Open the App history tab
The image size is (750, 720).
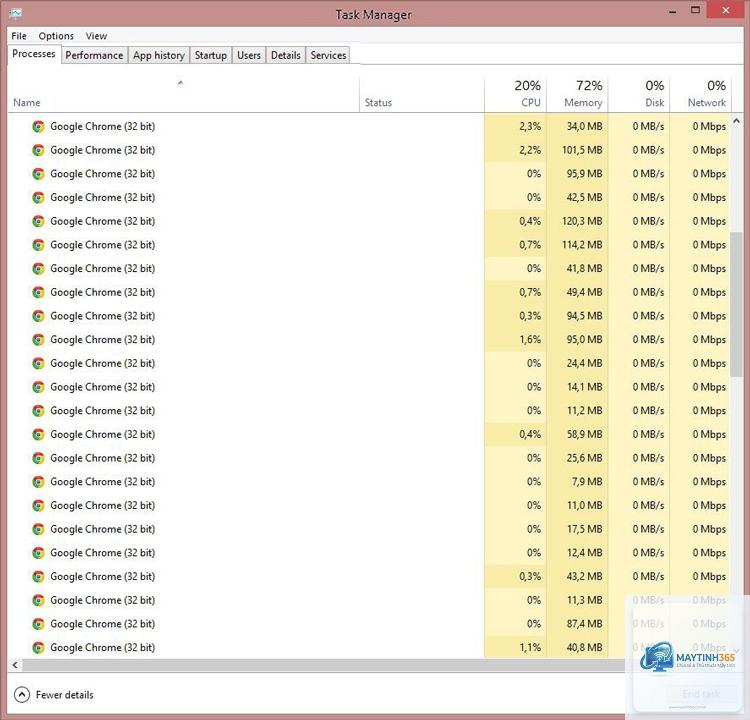tap(159, 55)
